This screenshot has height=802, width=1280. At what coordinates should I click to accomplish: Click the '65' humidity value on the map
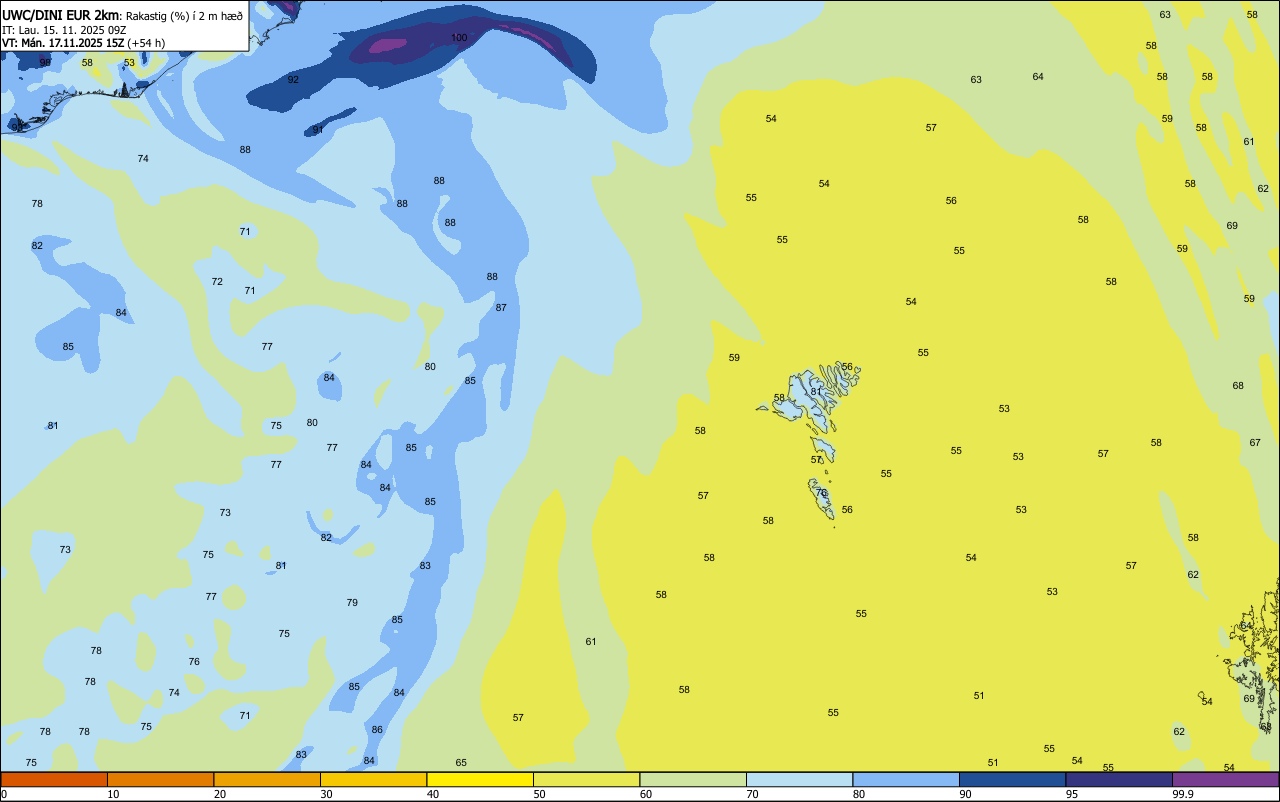click(x=461, y=763)
